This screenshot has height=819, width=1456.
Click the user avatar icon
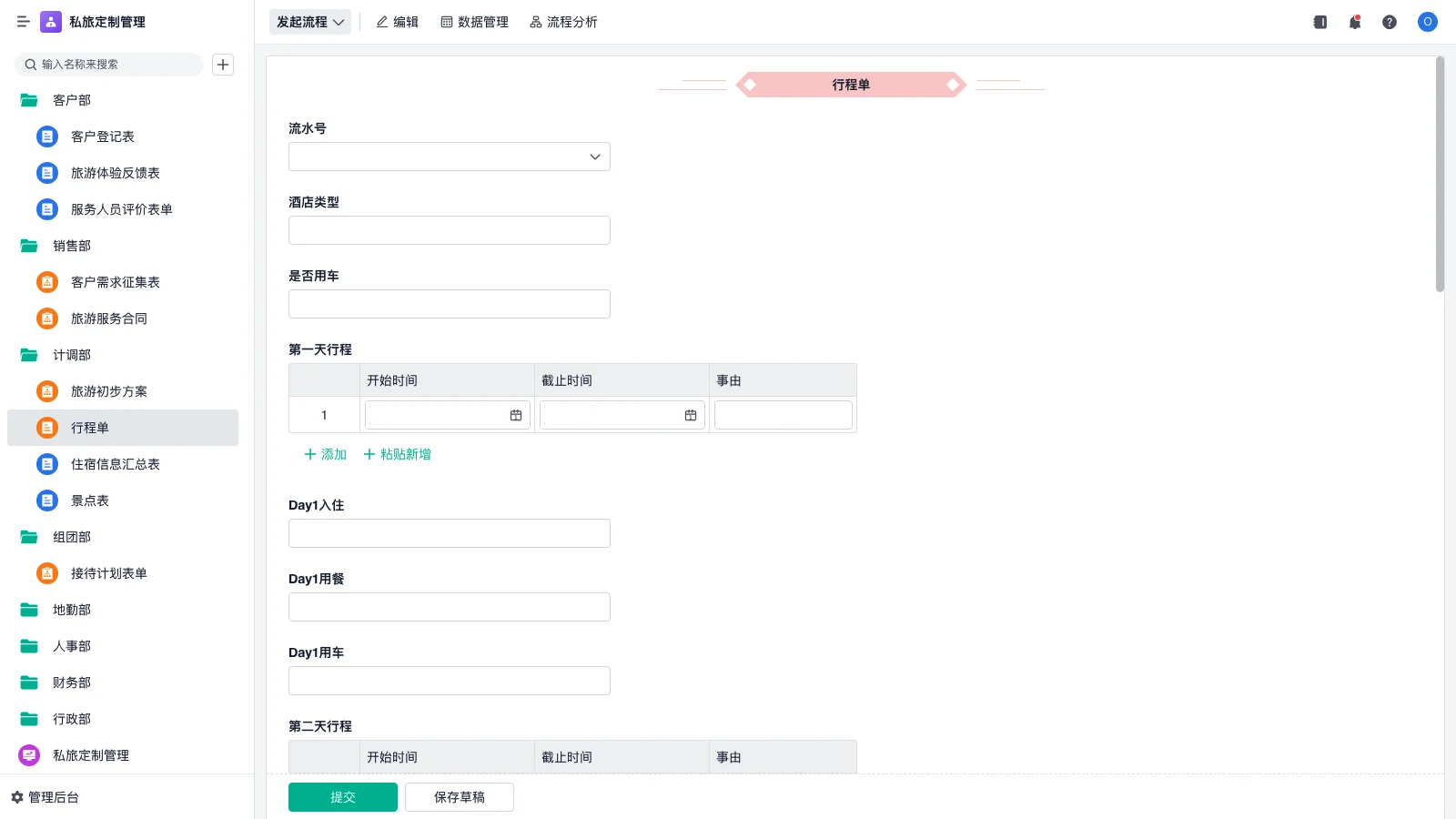pos(1427,22)
